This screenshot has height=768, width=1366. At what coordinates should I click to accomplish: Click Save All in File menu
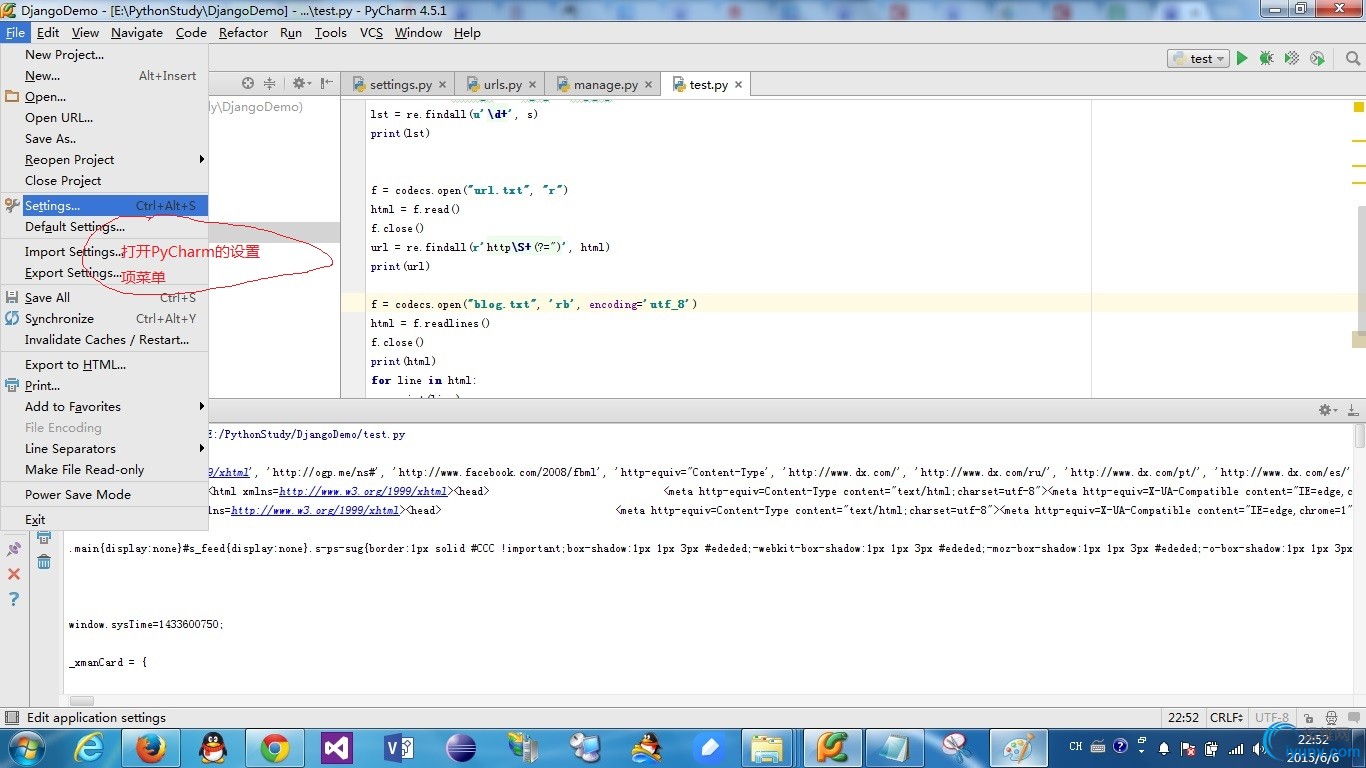point(104,298)
